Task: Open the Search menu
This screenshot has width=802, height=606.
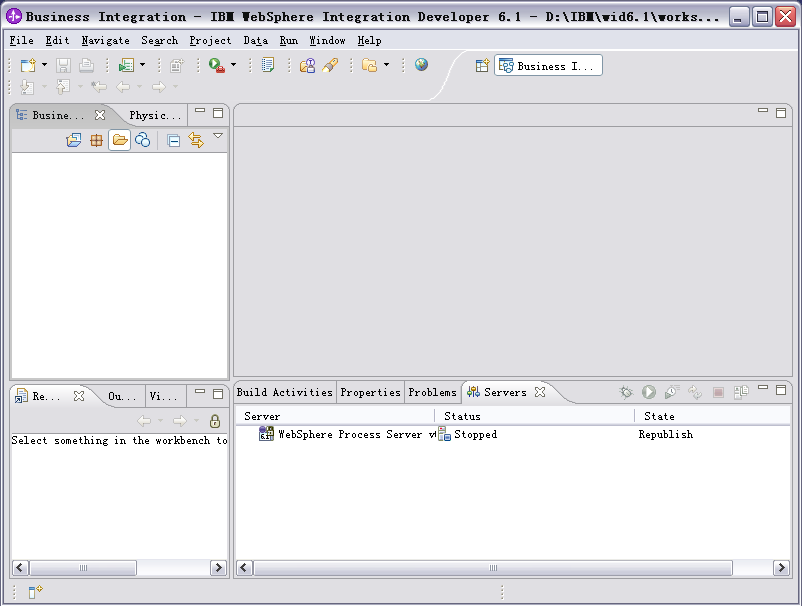Action: pos(160,40)
